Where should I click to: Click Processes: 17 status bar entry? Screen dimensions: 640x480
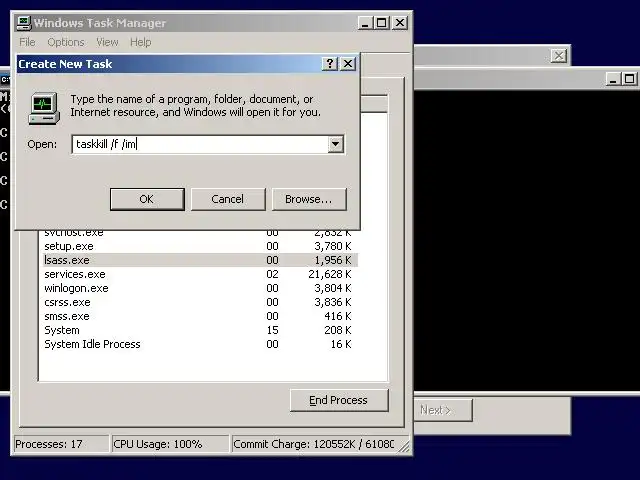click(x=61, y=444)
